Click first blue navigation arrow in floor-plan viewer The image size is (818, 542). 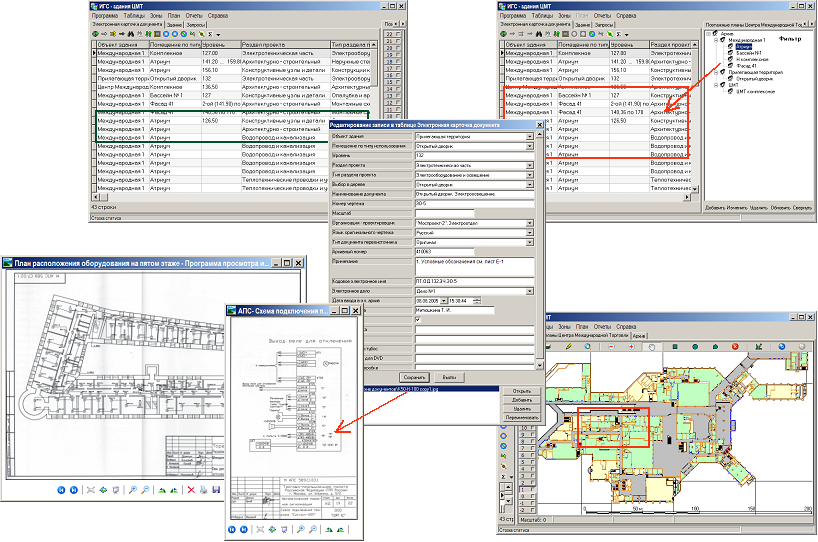coord(61,490)
